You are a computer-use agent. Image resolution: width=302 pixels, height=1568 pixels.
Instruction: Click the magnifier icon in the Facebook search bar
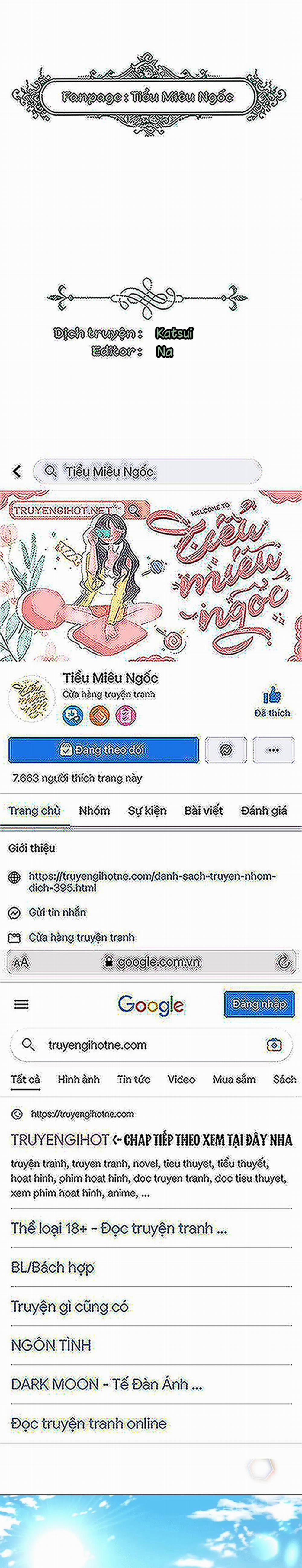50,471
